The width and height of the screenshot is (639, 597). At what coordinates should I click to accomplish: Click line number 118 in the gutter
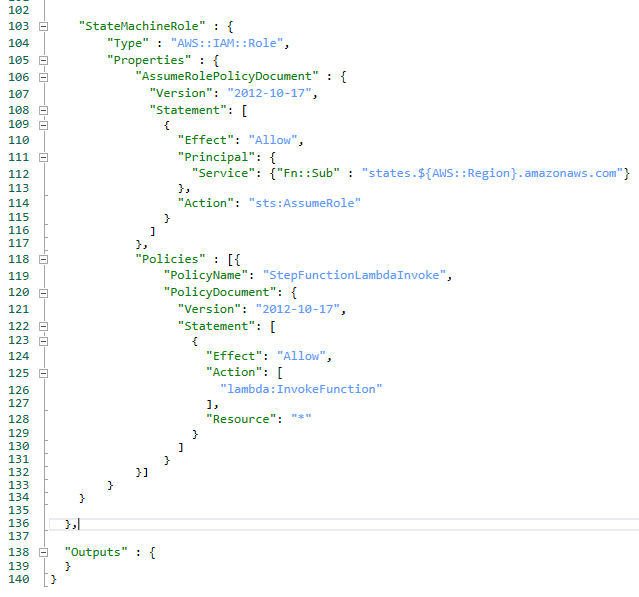(x=19, y=259)
